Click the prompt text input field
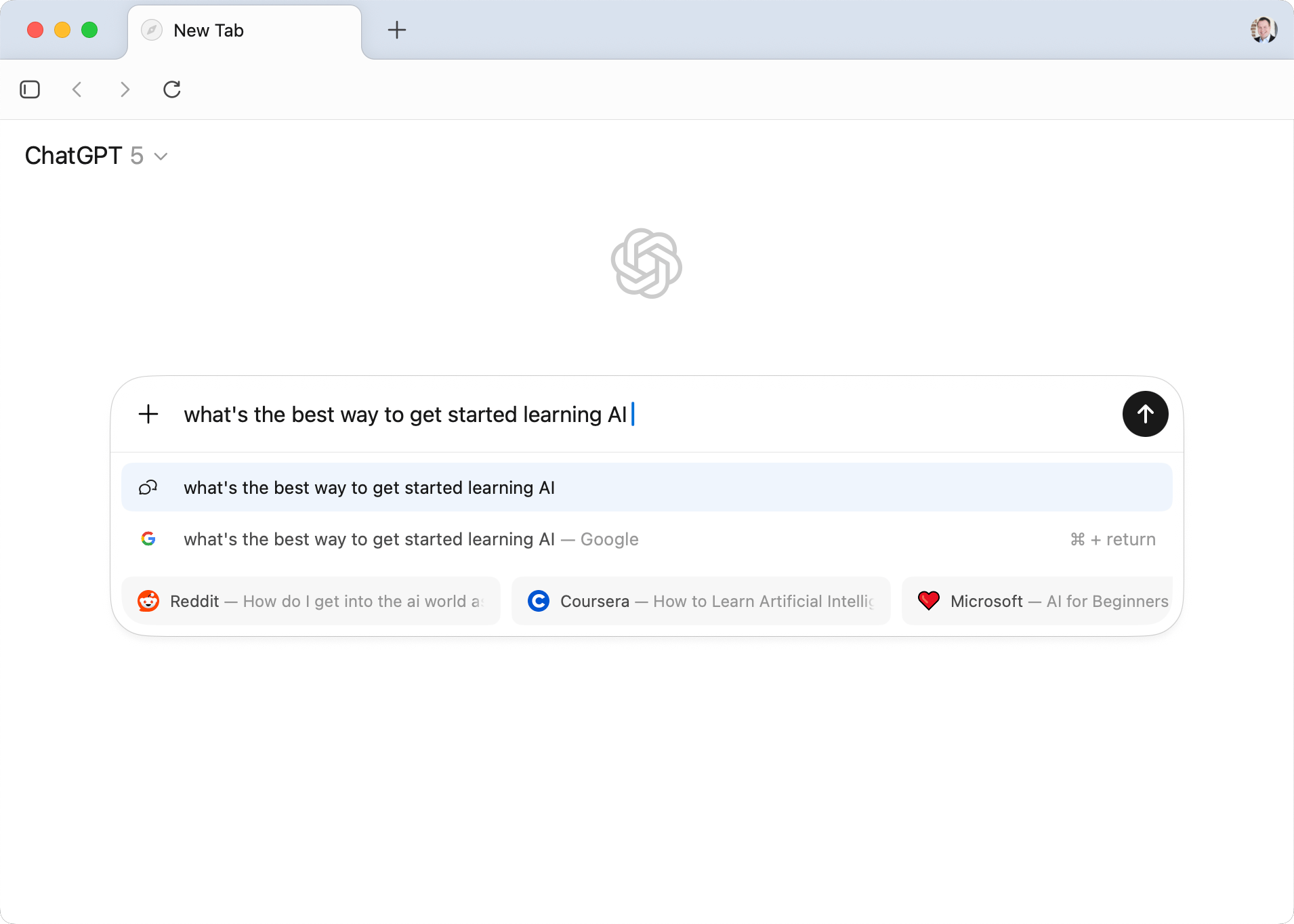 [x=646, y=415]
